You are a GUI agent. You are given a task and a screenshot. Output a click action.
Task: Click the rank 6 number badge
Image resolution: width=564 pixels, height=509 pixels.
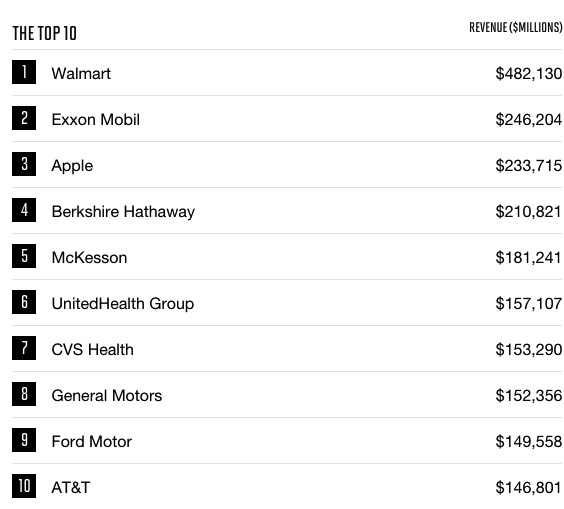24,302
